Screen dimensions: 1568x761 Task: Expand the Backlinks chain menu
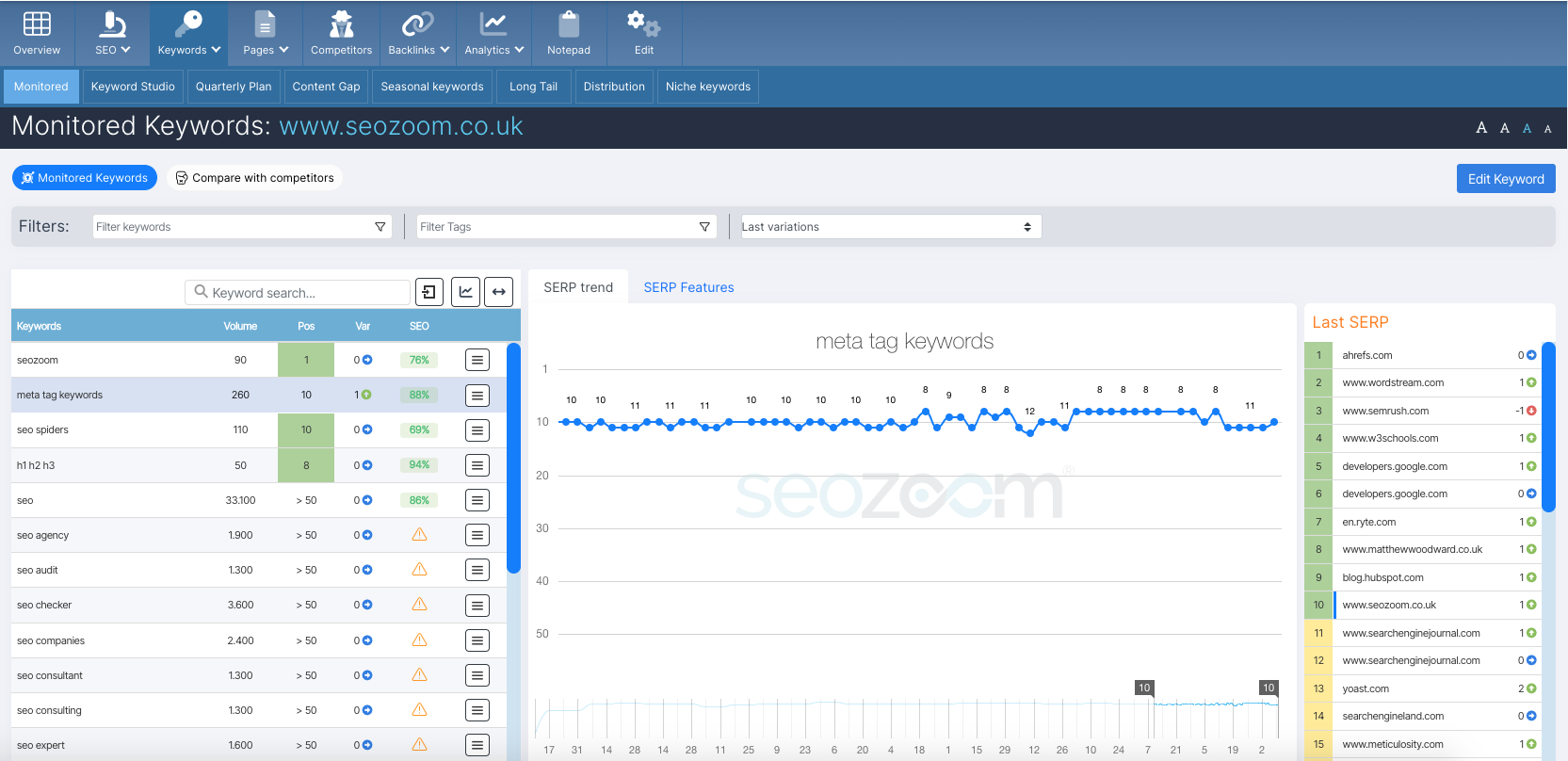pos(418,33)
